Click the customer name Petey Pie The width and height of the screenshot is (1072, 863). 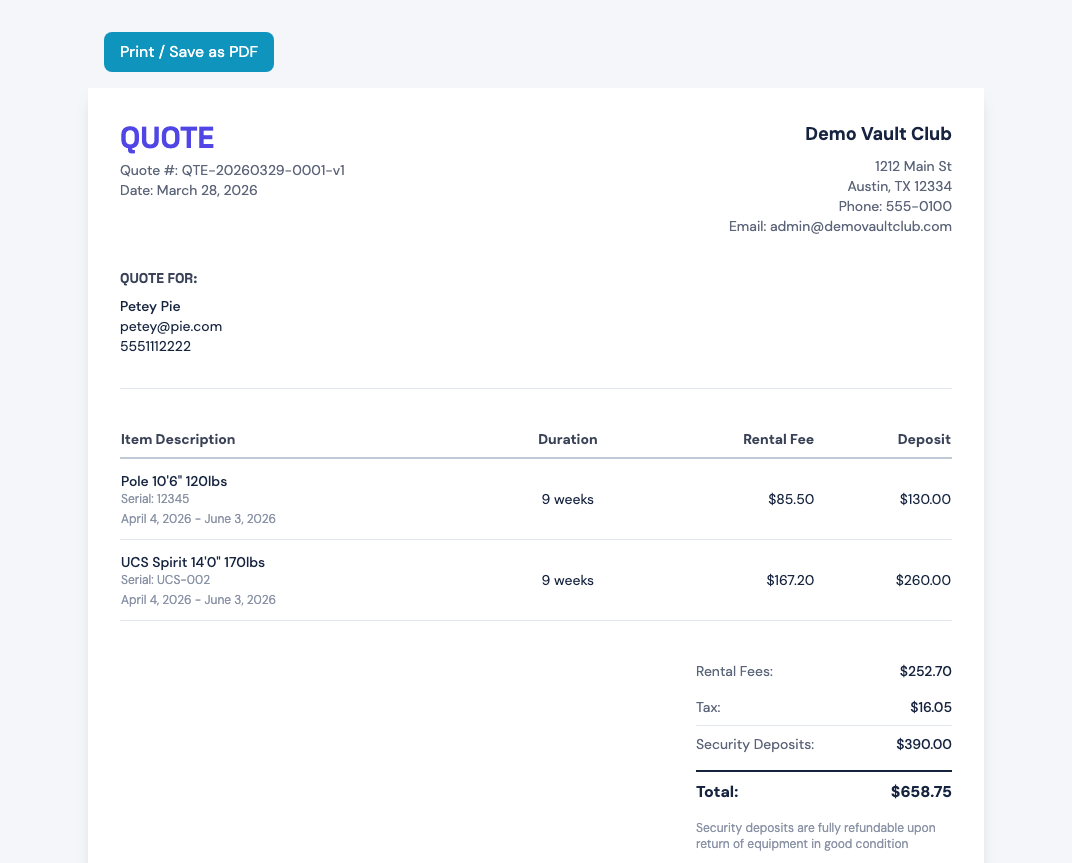click(x=150, y=306)
